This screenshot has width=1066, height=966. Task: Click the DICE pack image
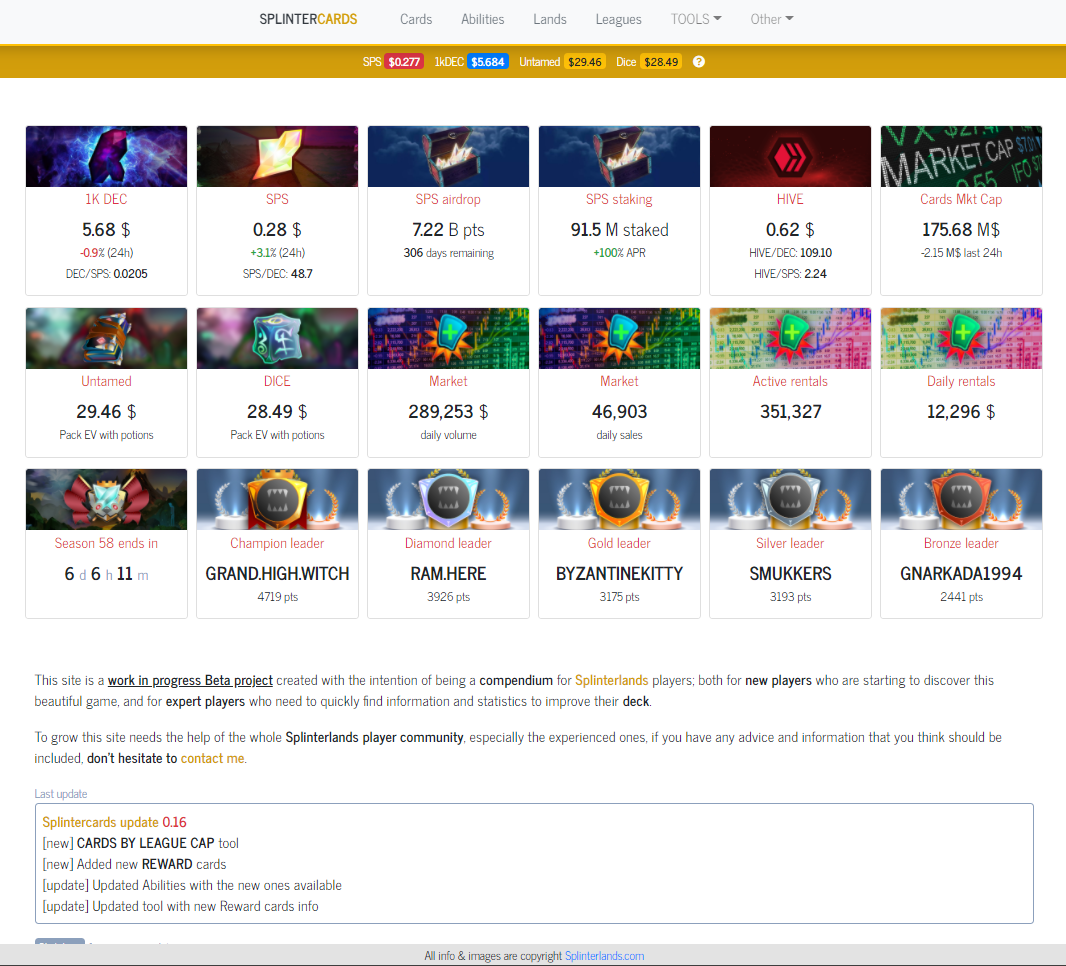277,339
